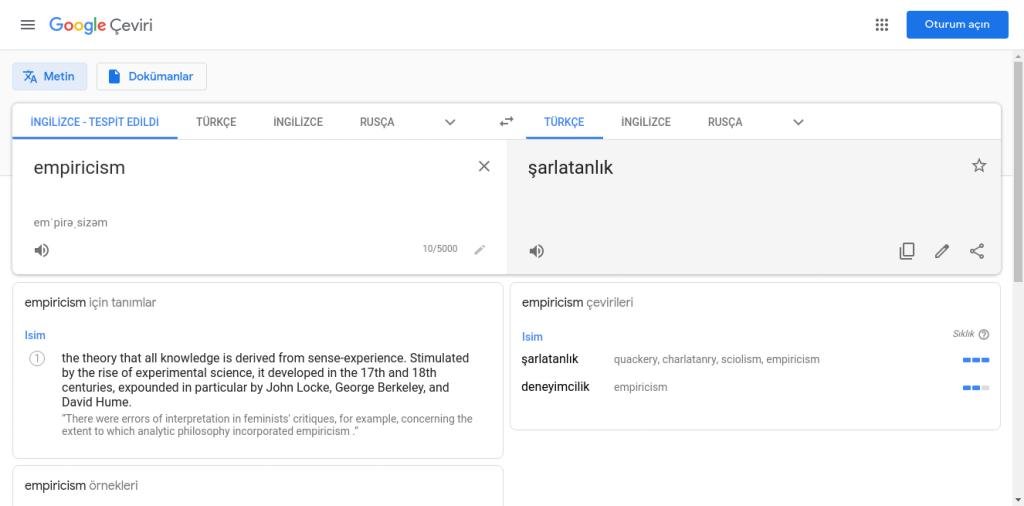Copy the translation to clipboard
Image resolution: width=1024 pixels, height=506 pixels.
tap(907, 251)
